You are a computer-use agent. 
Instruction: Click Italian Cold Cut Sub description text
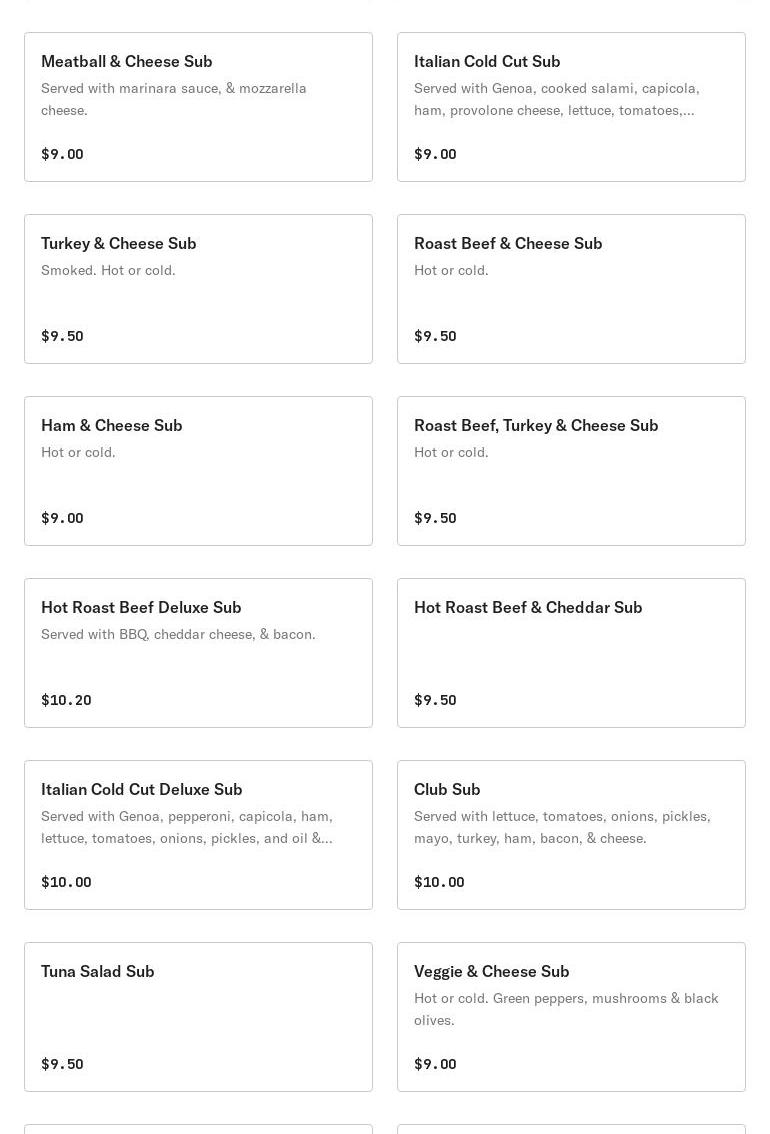(x=556, y=99)
